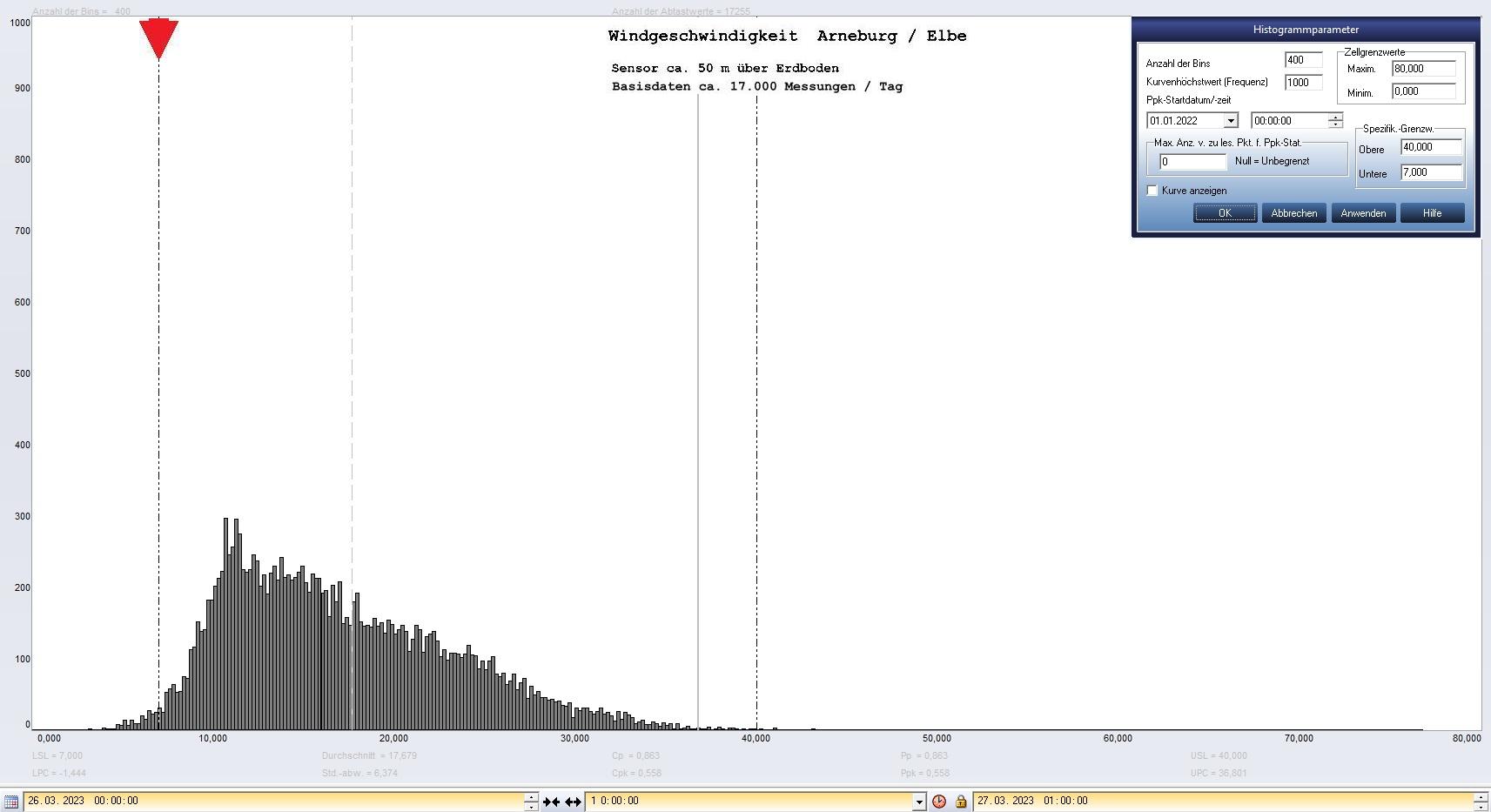Open the calendar icon in the bottom bar
The image size is (1491, 812).
pyautogui.click(x=10, y=802)
